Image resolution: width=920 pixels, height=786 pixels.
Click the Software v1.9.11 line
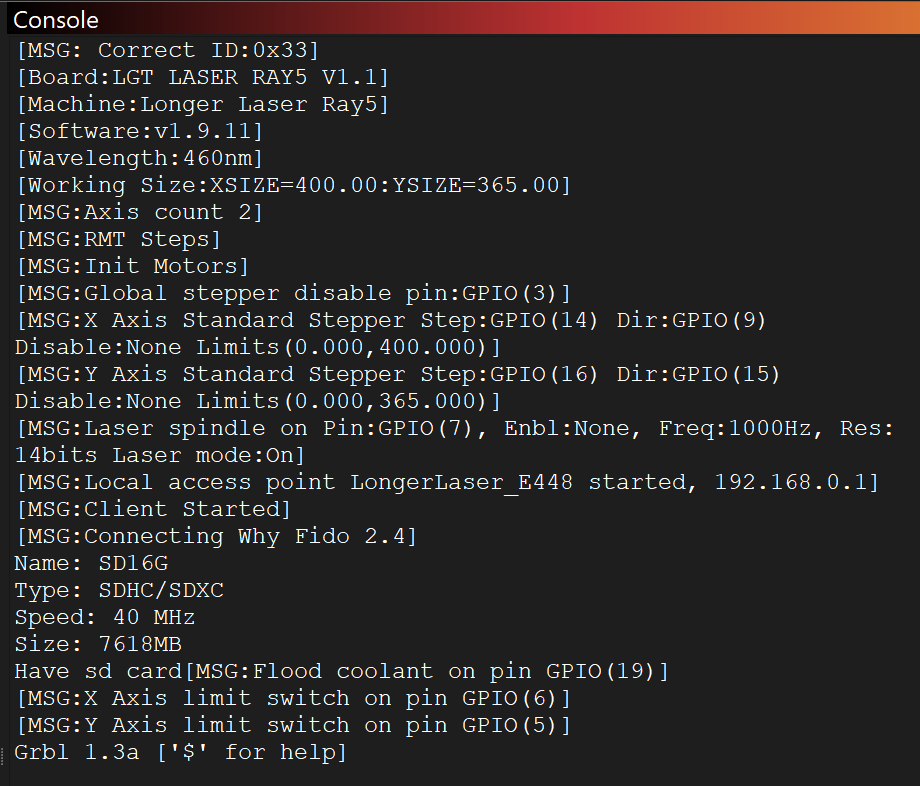click(140, 131)
